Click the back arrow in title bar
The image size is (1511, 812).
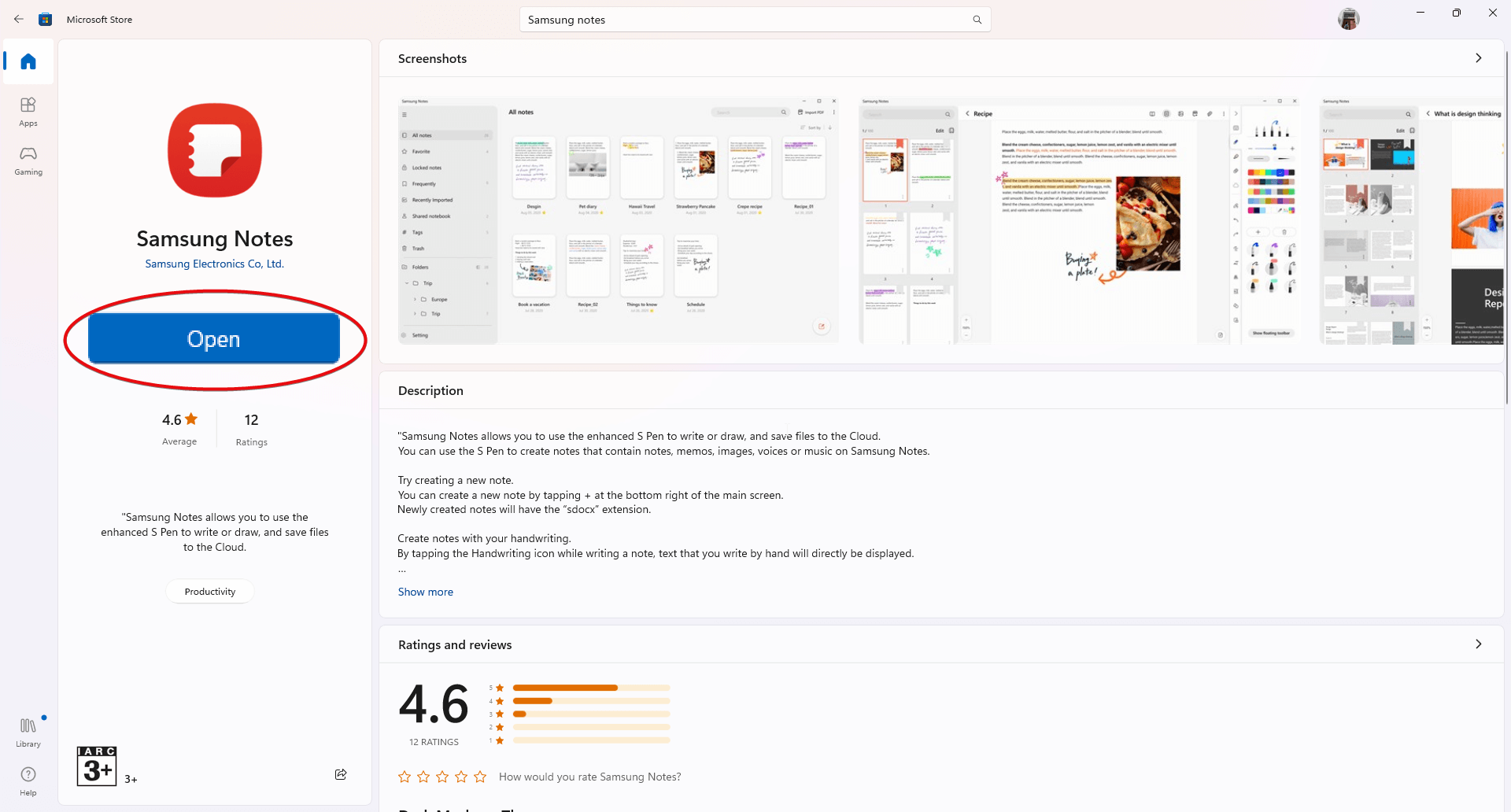19,19
